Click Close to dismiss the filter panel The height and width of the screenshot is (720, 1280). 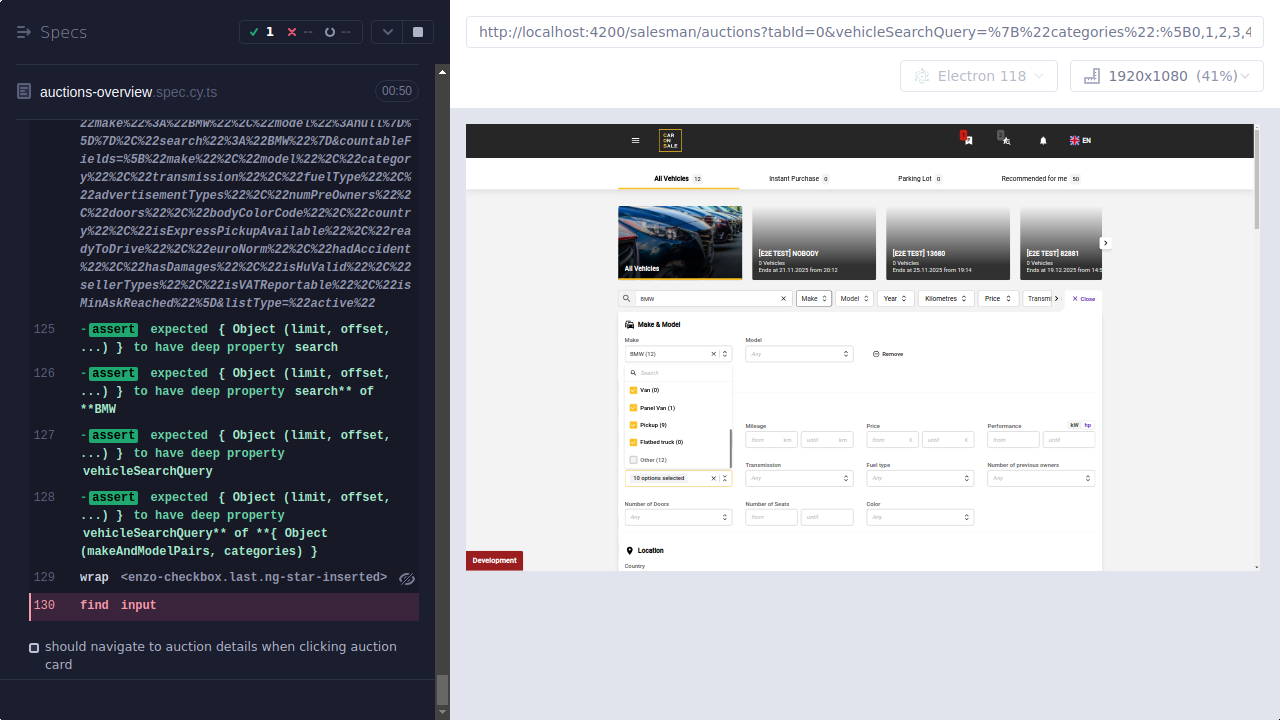point(1083,299)
